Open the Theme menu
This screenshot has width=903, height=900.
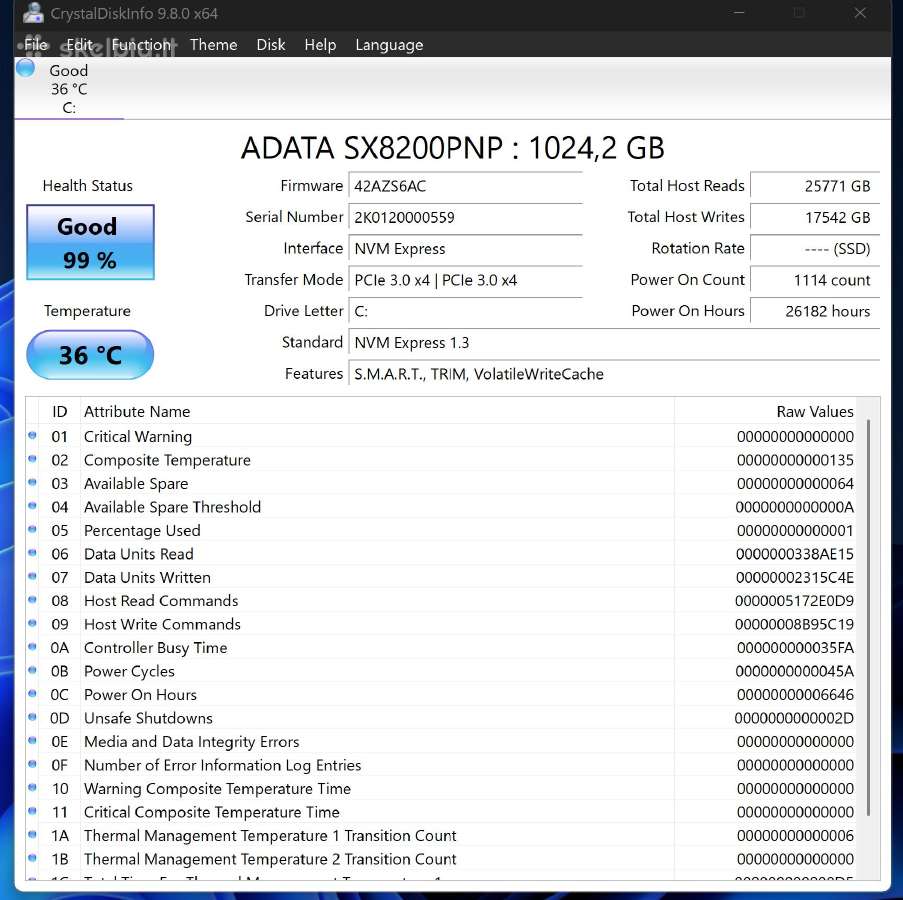(214, 44)
